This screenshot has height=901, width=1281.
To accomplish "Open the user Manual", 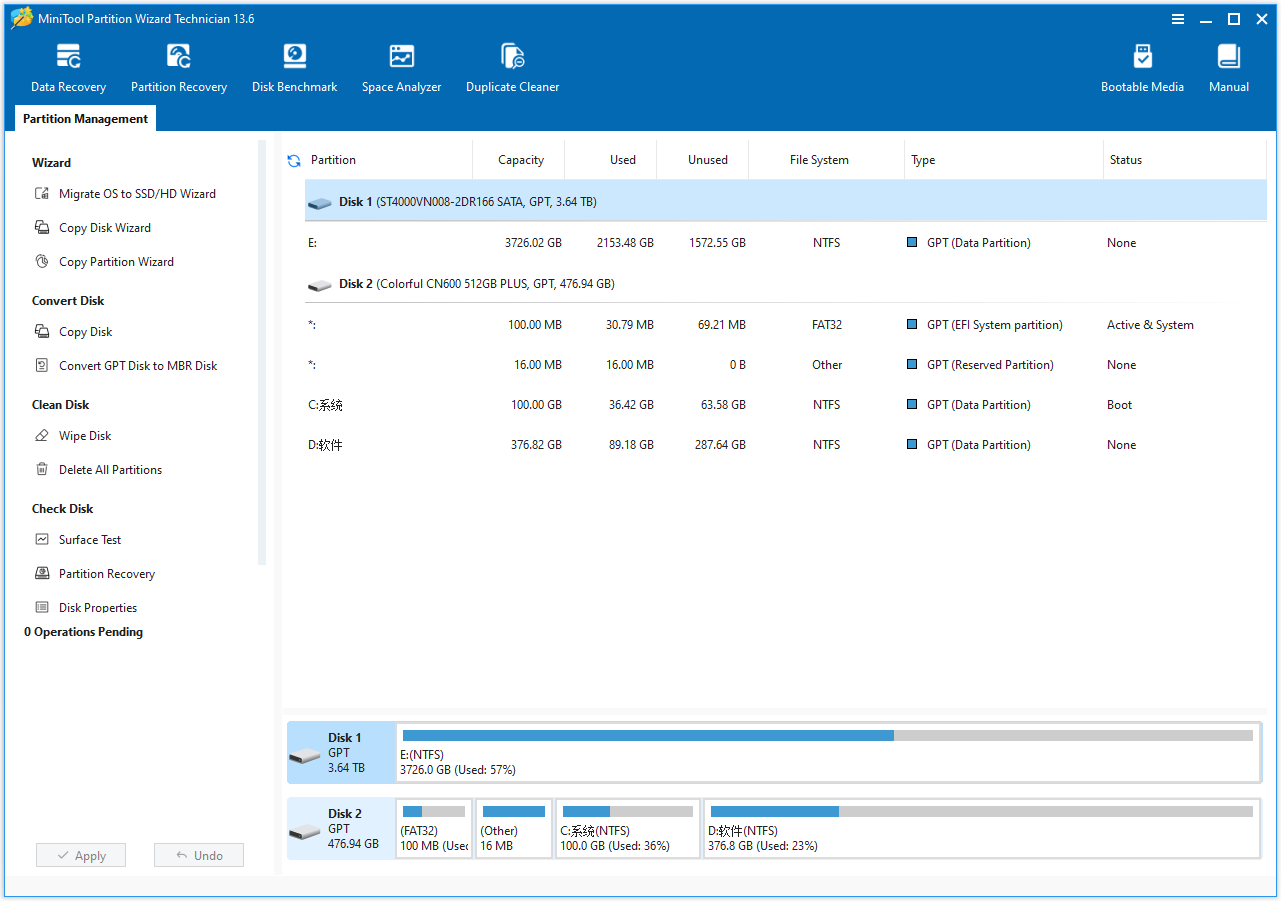I will coord(1228,65).
